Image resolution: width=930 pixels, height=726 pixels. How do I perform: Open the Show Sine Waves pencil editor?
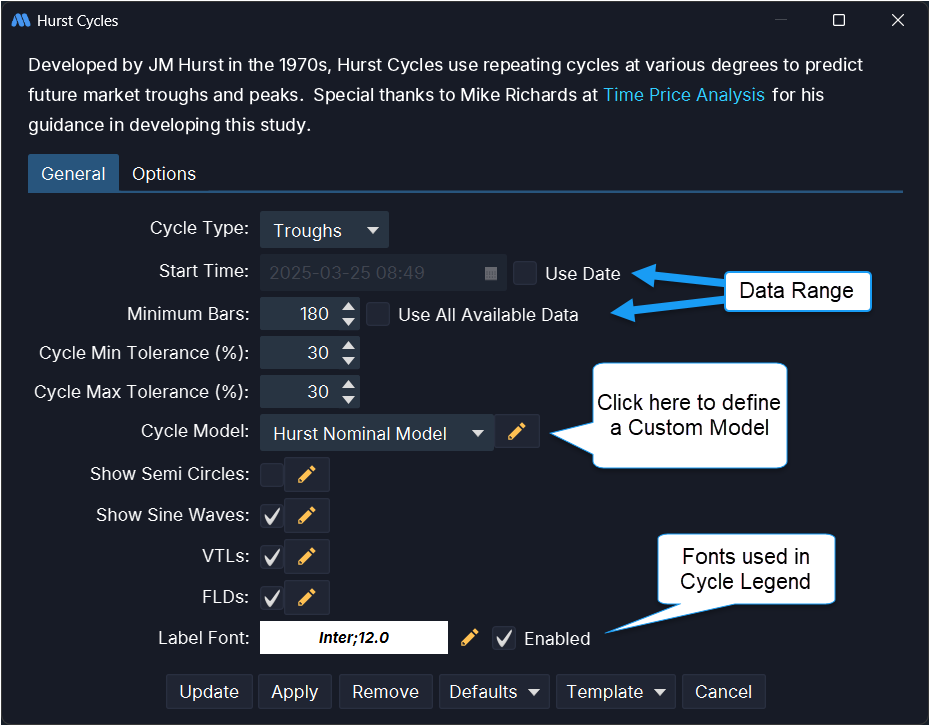(306, 515)
